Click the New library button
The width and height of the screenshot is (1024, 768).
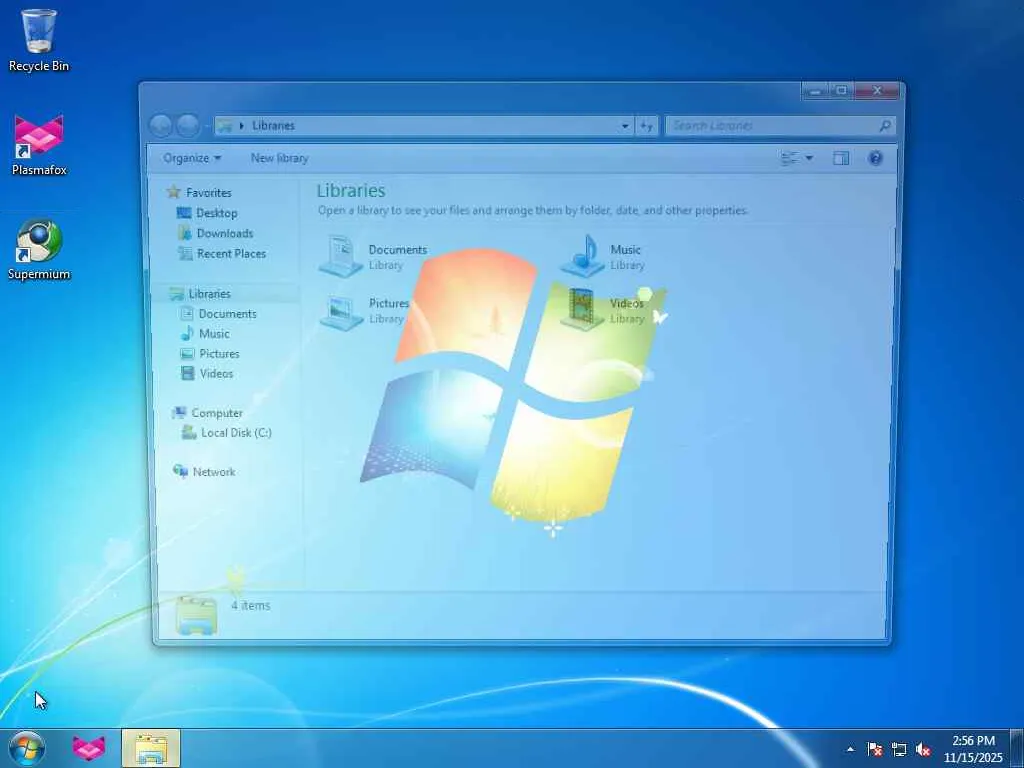[x=280, y=158]
